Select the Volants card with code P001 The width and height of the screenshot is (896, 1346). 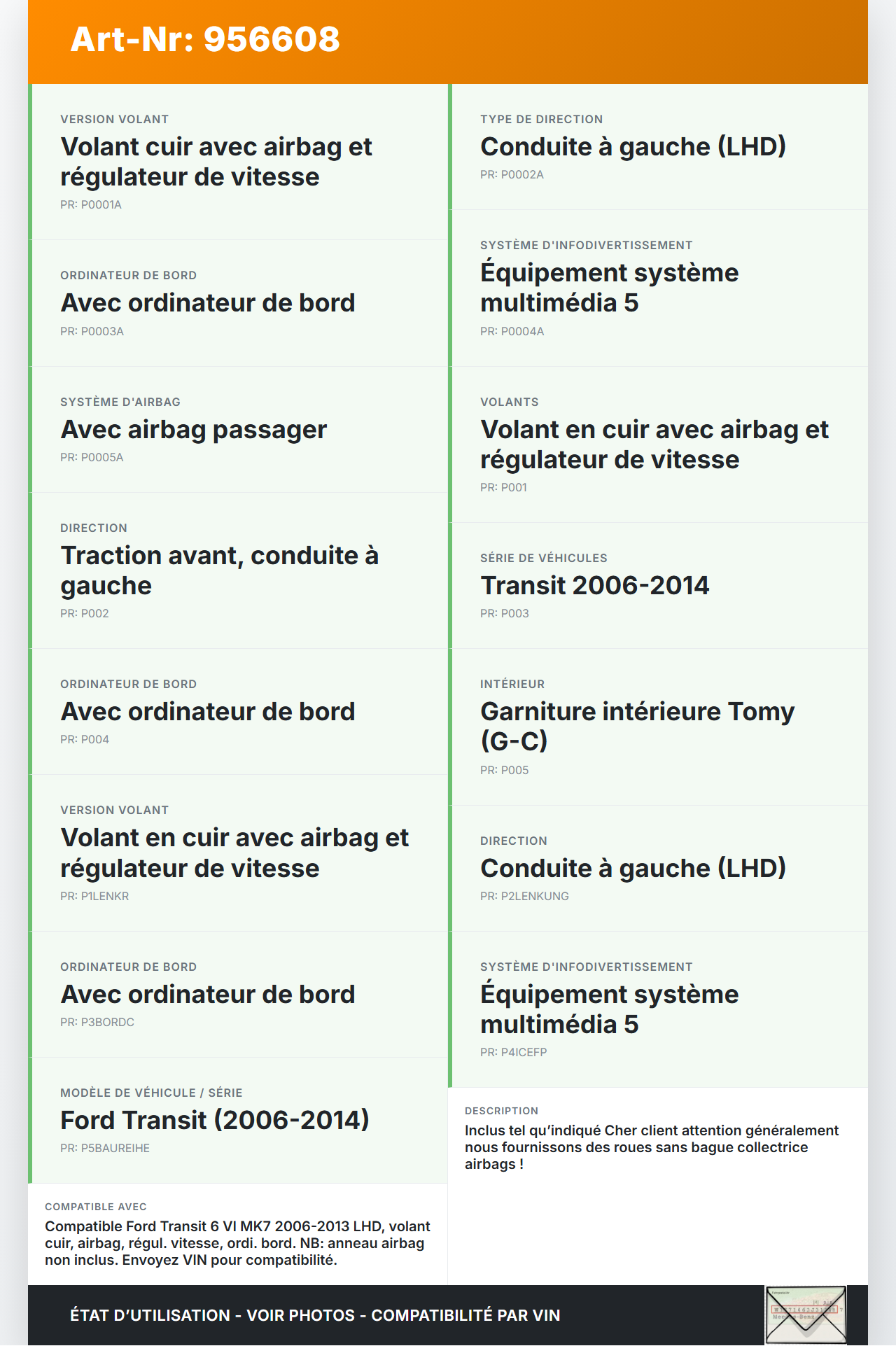click(658, 444)
